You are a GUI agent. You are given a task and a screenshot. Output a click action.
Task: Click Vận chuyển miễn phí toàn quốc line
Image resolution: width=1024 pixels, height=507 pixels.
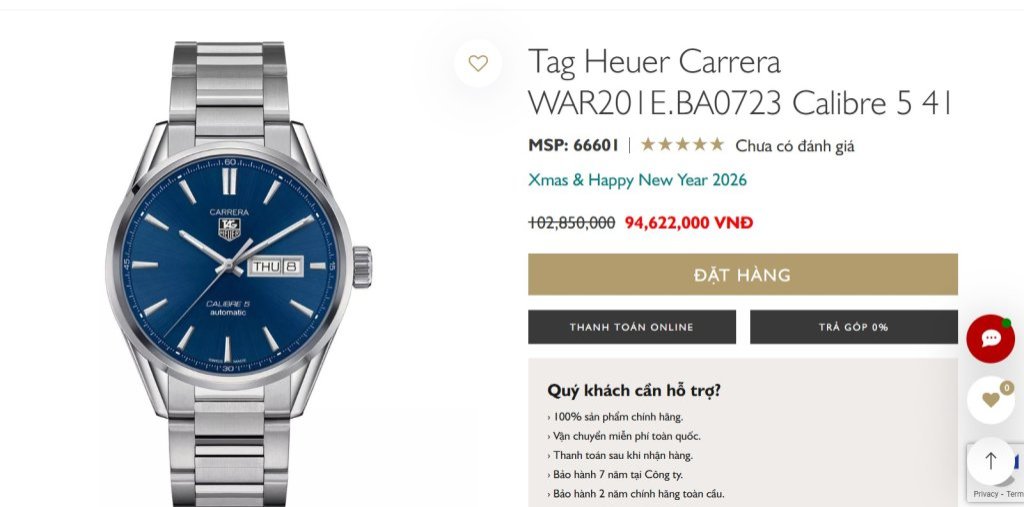point(624,436)
